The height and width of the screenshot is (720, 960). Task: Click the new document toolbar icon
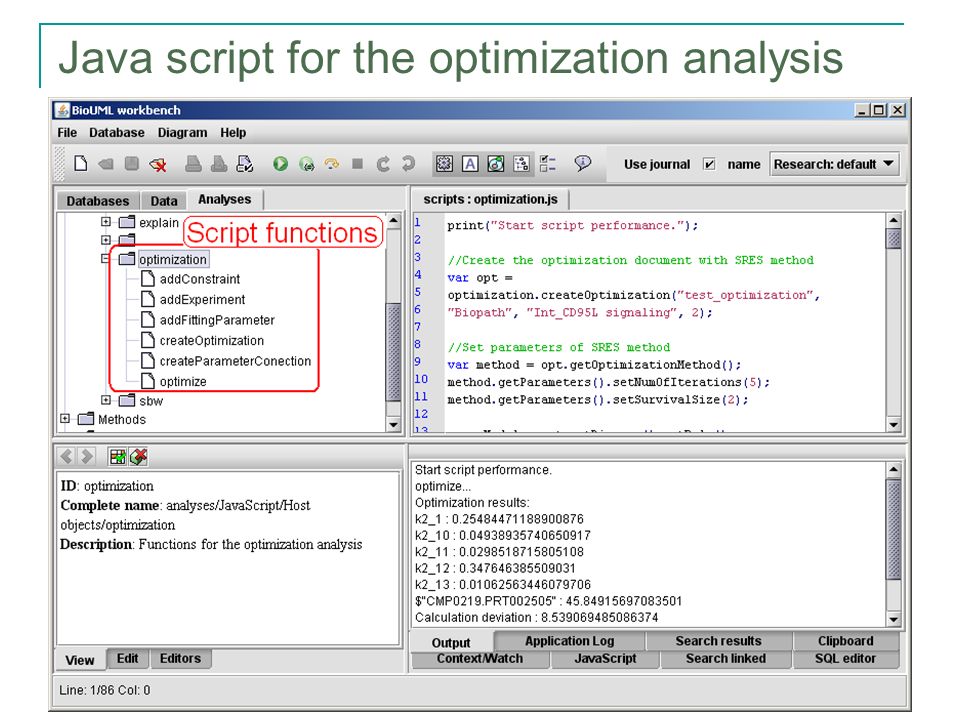[x=80, y=163]
